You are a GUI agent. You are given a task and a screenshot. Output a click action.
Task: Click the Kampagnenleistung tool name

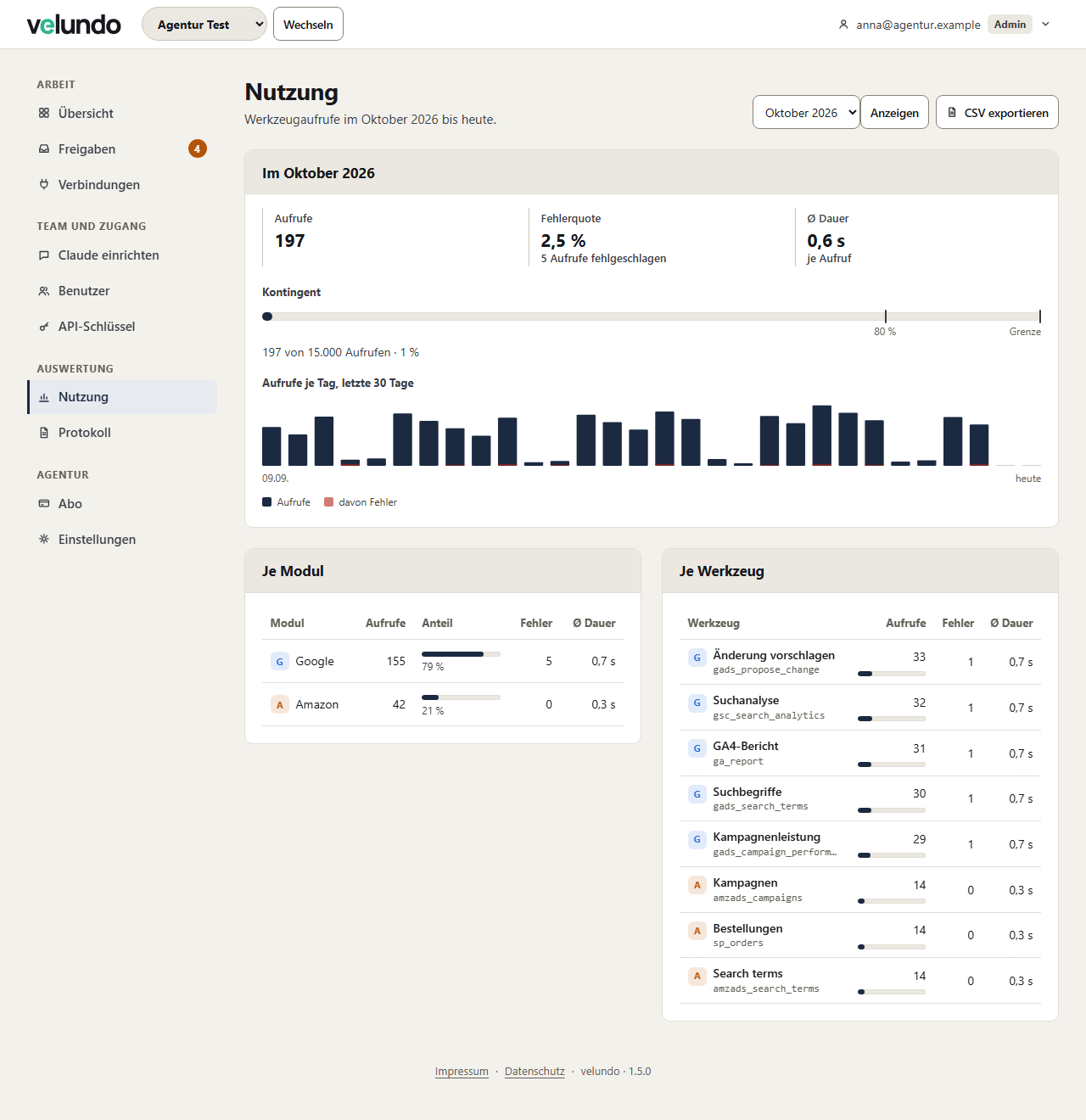point(767,837)
